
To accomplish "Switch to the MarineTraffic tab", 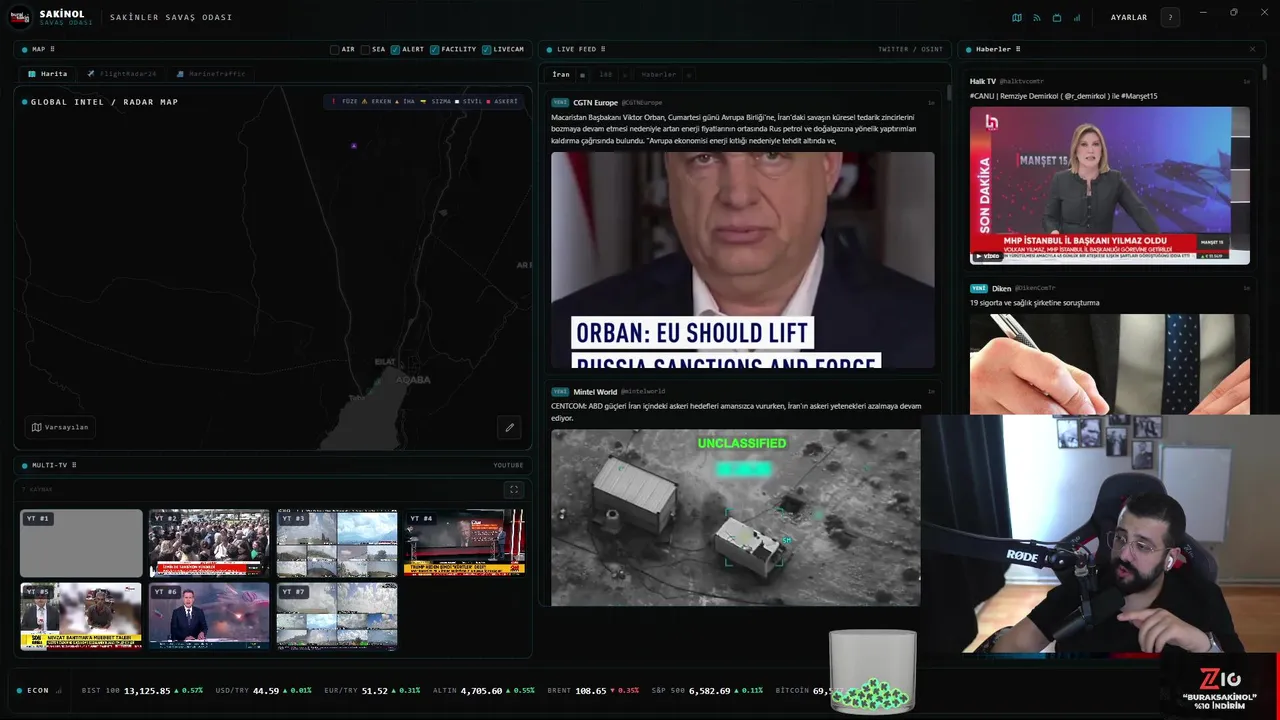I will tap(210, 74).
